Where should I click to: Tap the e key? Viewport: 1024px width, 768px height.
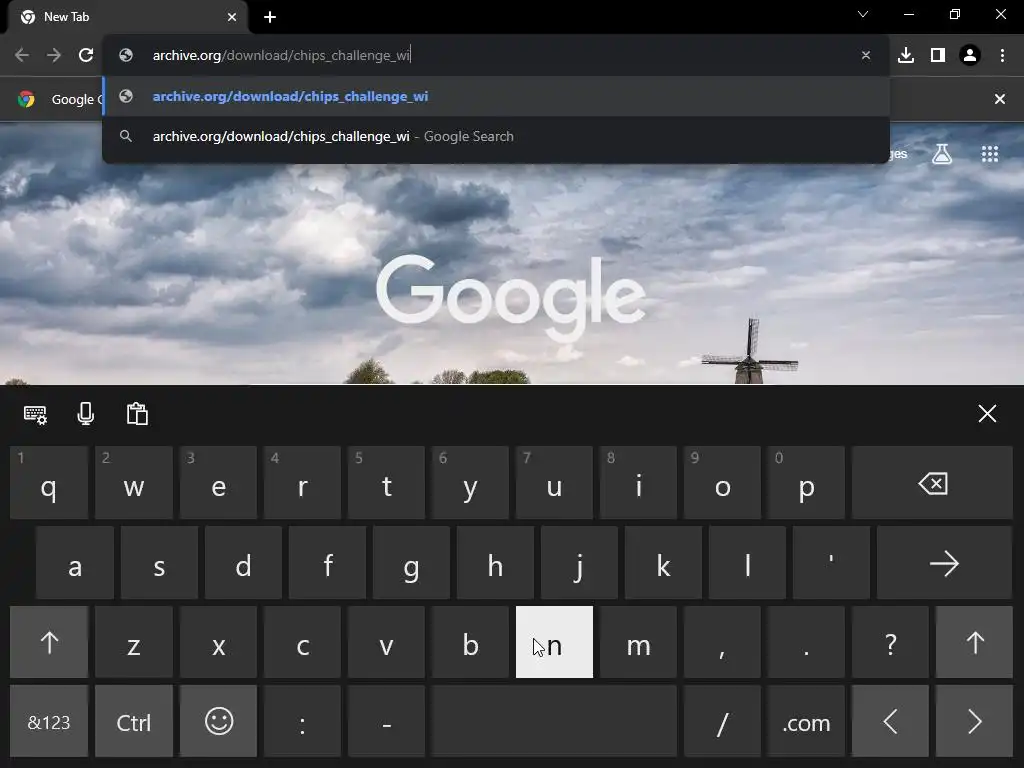(x=219, y=483)
